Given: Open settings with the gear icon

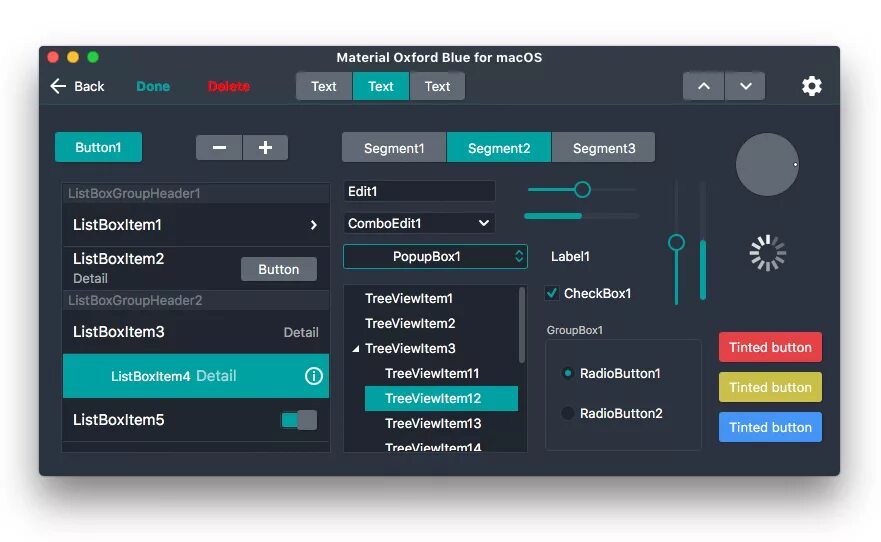Looking at the screenshot, I should pyautogui.click(x=811, y=86).
